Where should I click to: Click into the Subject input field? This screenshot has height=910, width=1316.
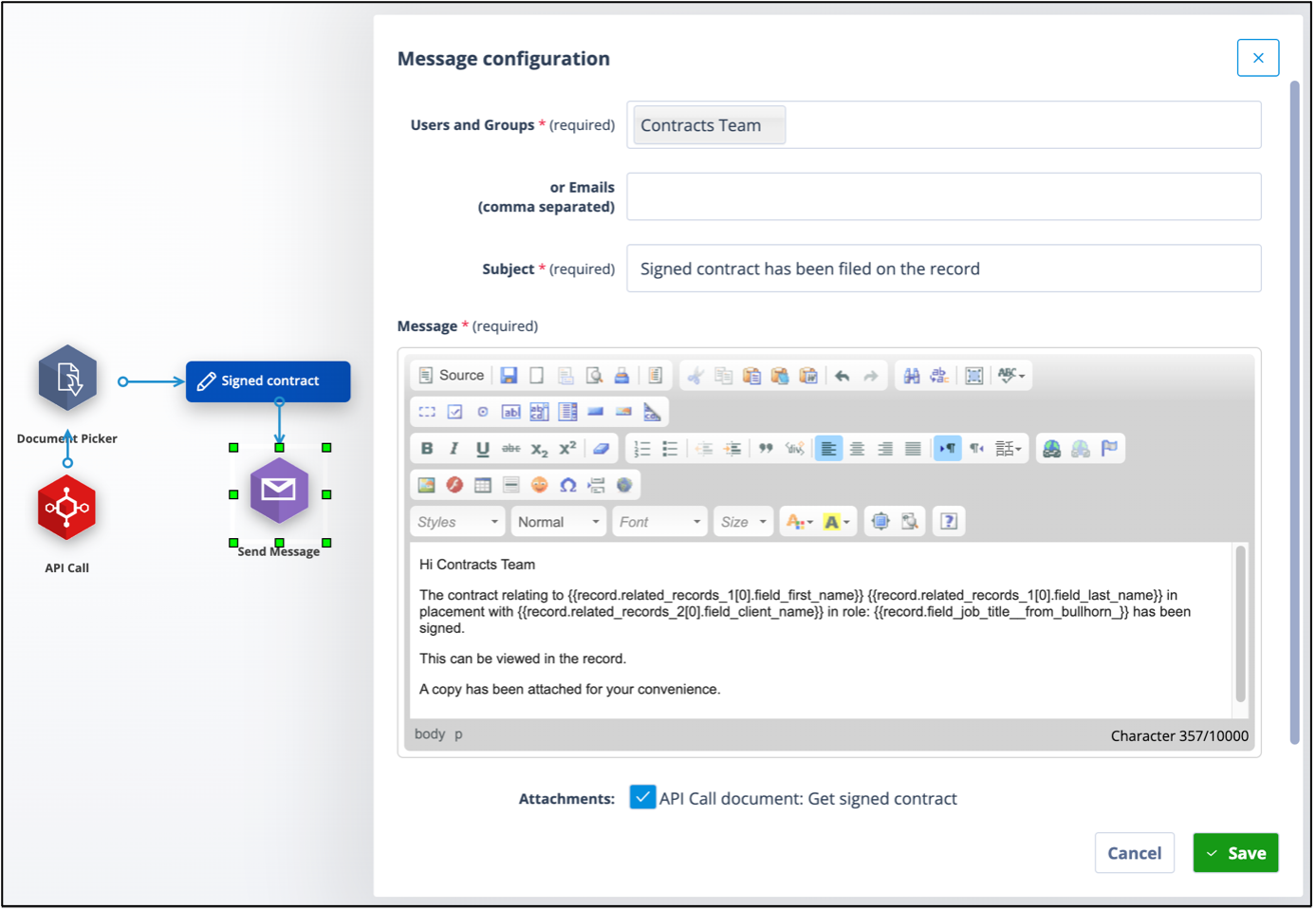[x=944, y=269]
